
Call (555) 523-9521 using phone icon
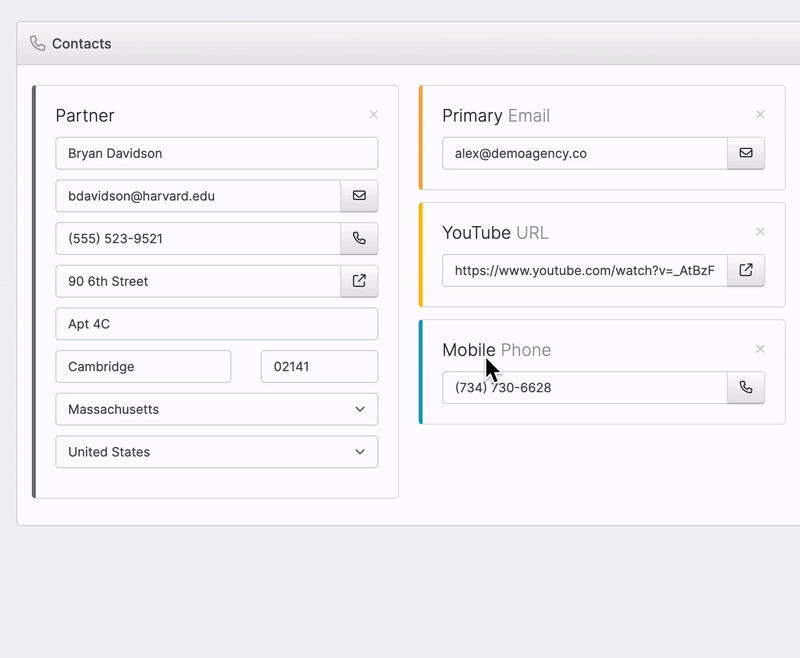click(359, 238)
